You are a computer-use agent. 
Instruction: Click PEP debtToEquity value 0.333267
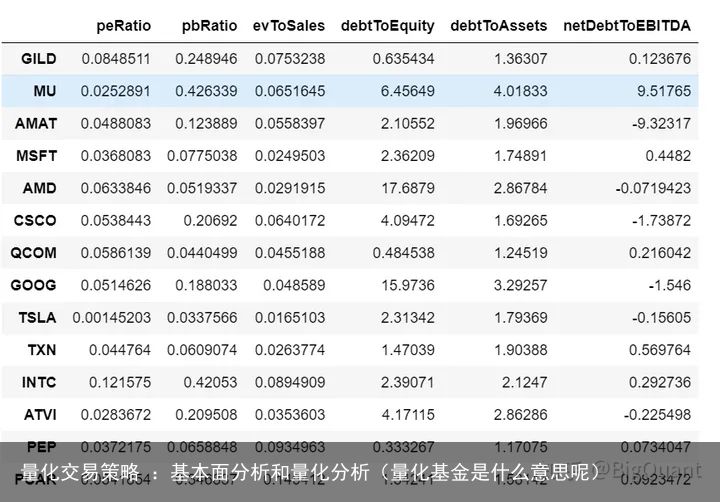(404, 447)
